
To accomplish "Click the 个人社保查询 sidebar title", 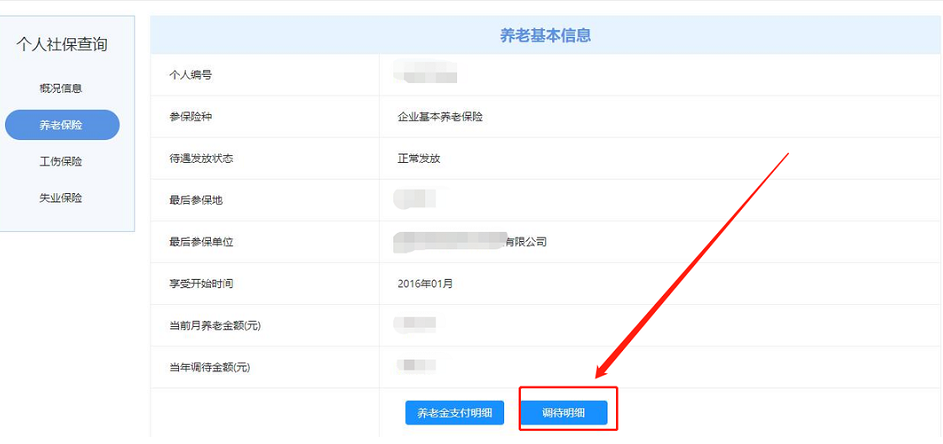I will pyautogui.click(x=62, y=44).
